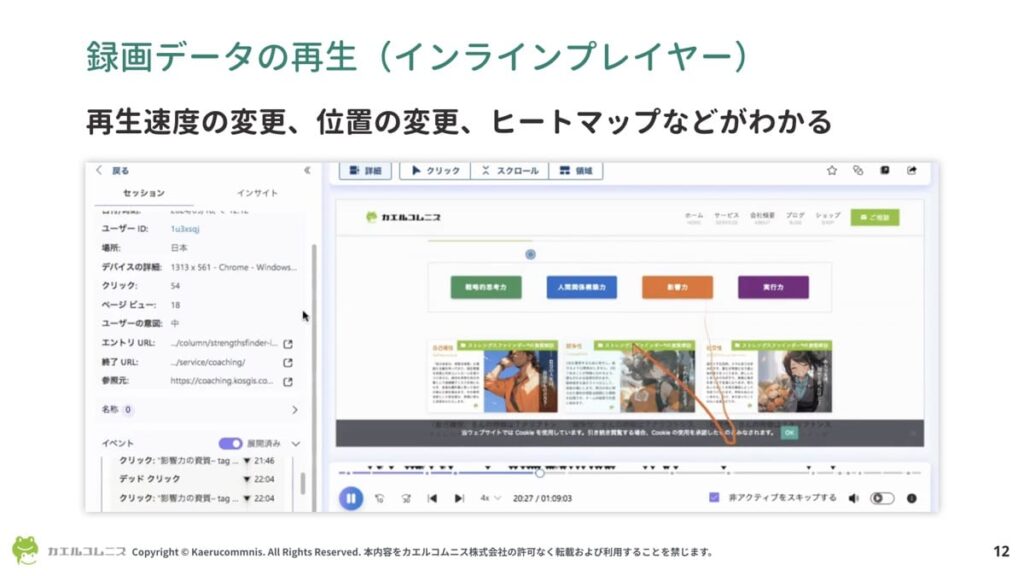Share the recording with share icon
Image resolution: width=1024 pixels, height=576 pixels.
coord(912,170)
